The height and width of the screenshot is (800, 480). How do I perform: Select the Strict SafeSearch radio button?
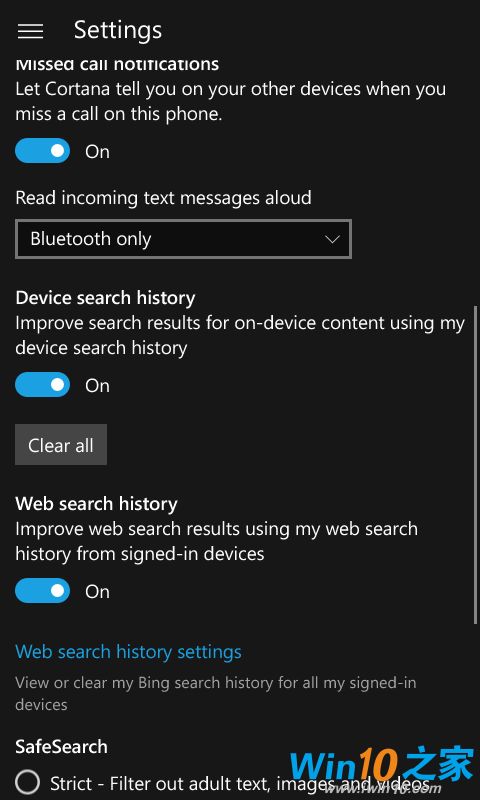pos(28,783)
